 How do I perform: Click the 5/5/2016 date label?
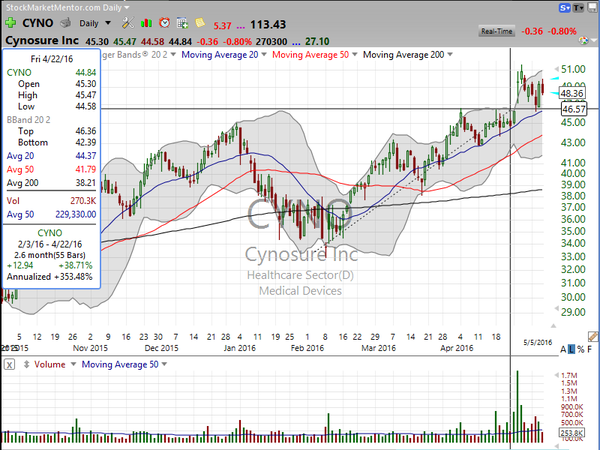pyautogui.click(x=538, y=342)
